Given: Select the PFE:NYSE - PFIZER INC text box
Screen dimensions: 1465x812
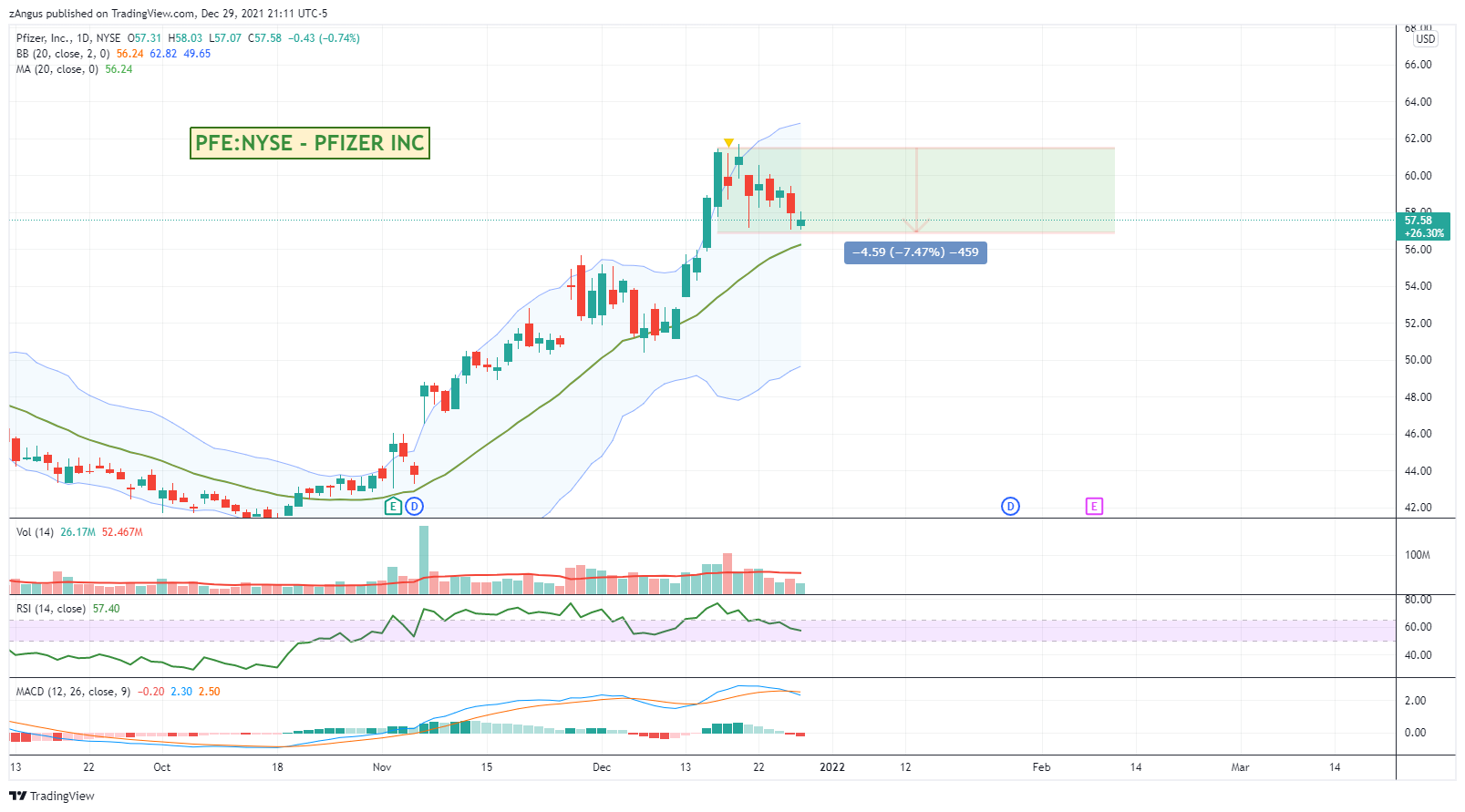Looking at the screenshot, I should click(310, 143).
